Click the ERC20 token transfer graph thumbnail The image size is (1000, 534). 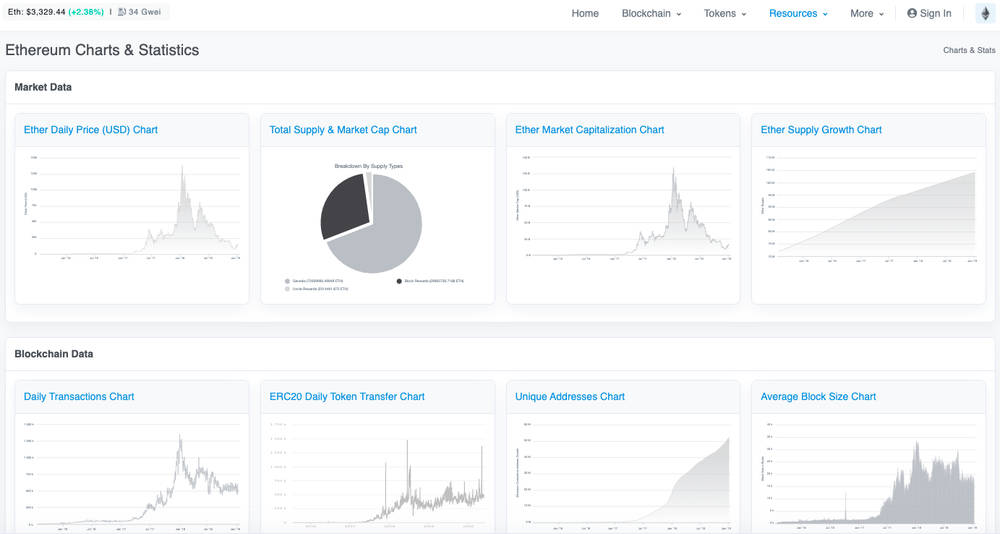[378, 475]
